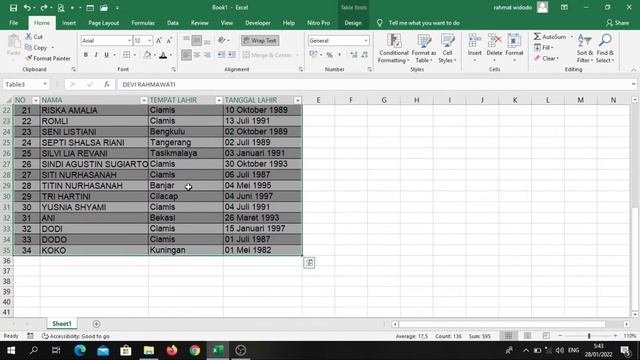Click Tell me what you want to do
The image size is (640, 360).
(x=424, y=23)
